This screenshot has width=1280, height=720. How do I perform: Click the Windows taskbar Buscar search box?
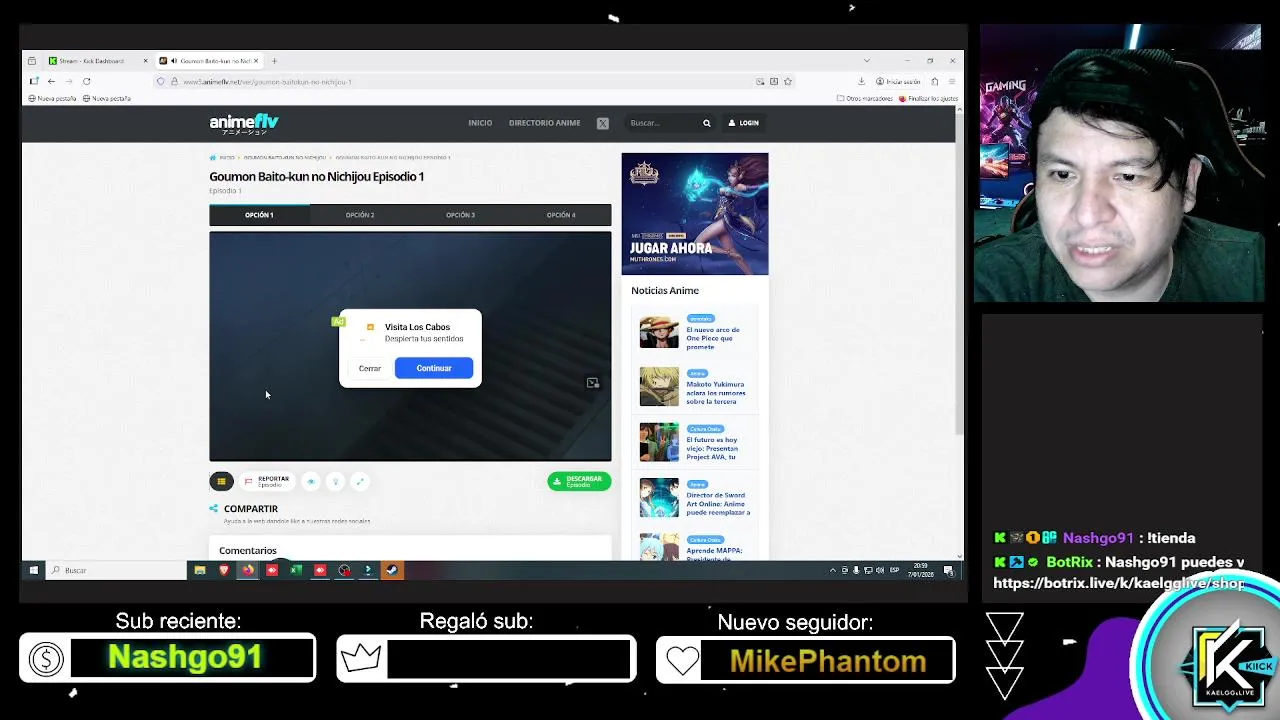click(x=116, y=570)
